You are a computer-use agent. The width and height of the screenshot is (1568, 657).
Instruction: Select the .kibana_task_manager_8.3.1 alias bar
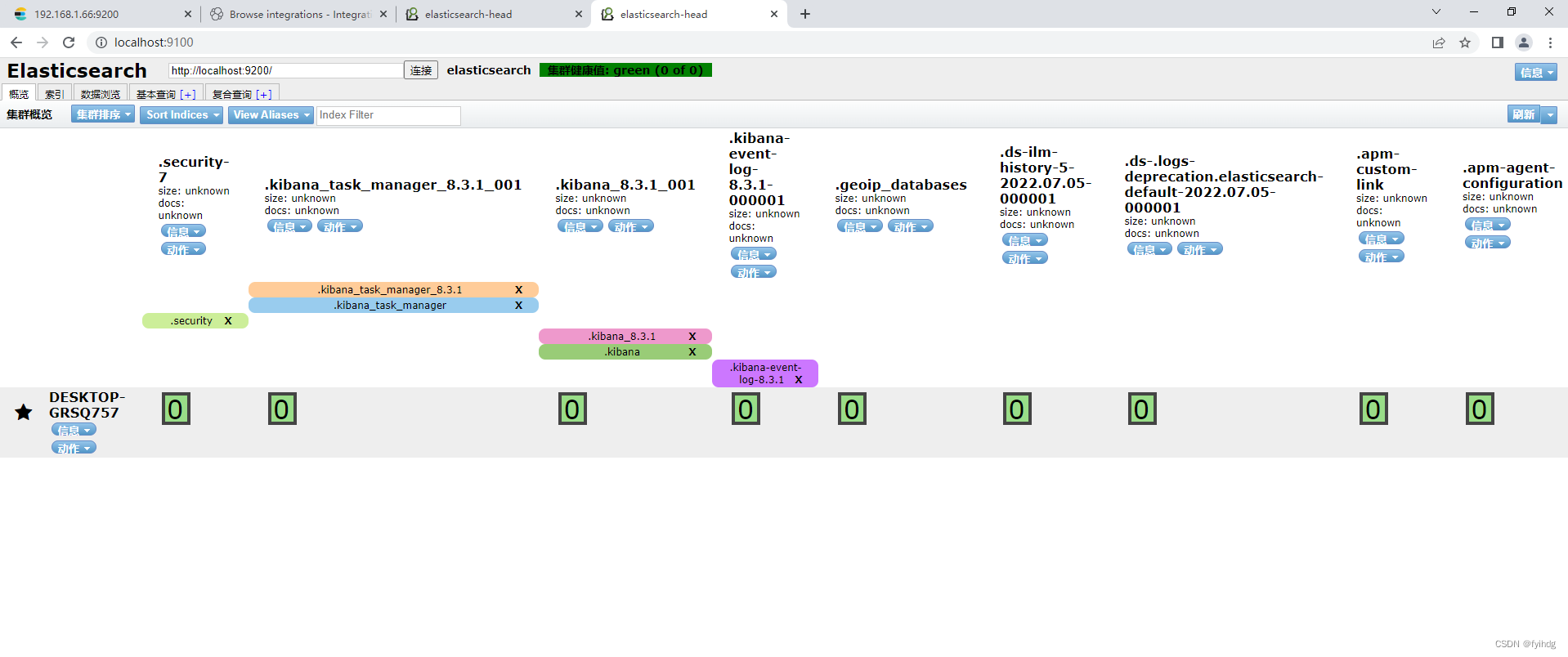[393, 290]
